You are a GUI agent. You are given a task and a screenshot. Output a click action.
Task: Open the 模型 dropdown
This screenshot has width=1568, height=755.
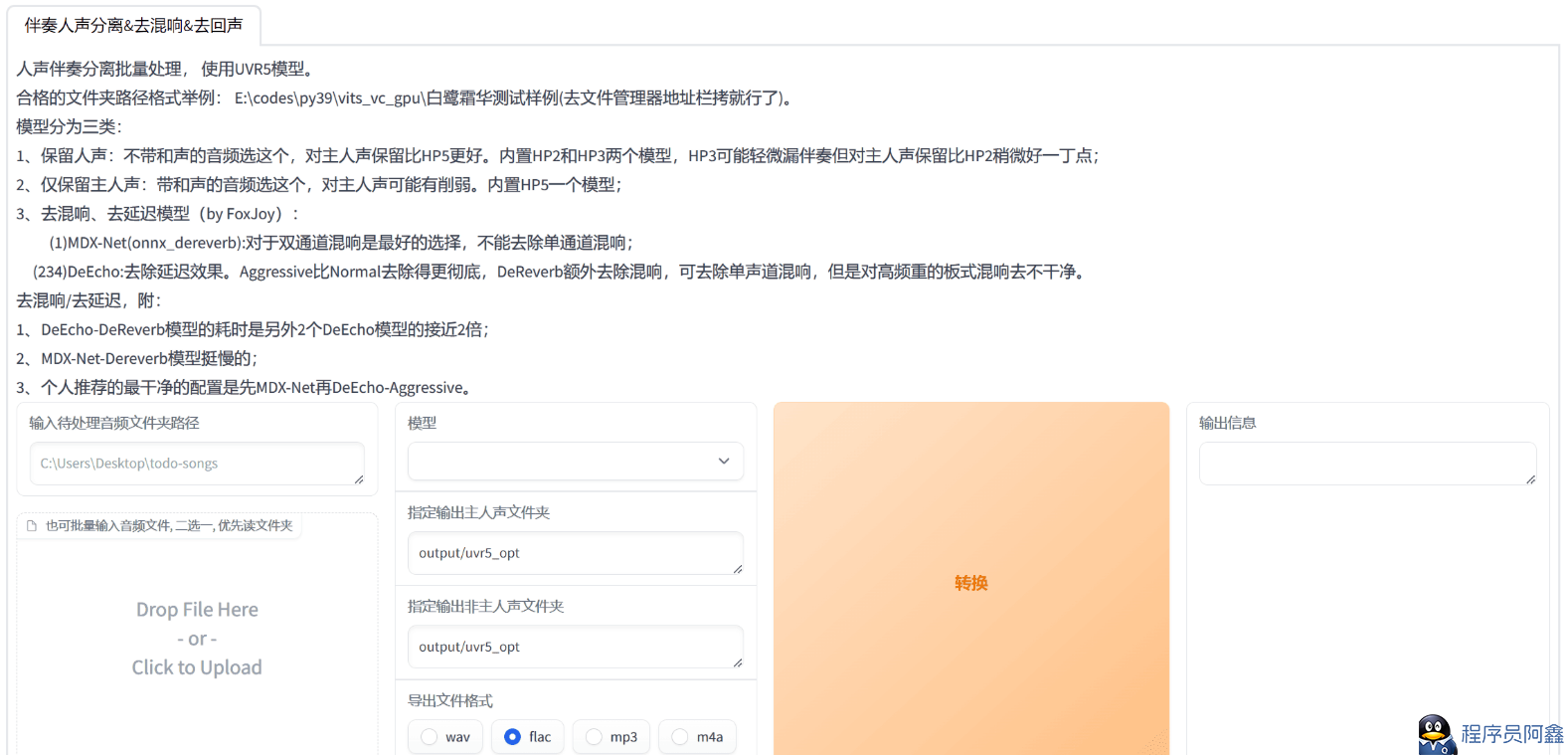pos(576,462)
